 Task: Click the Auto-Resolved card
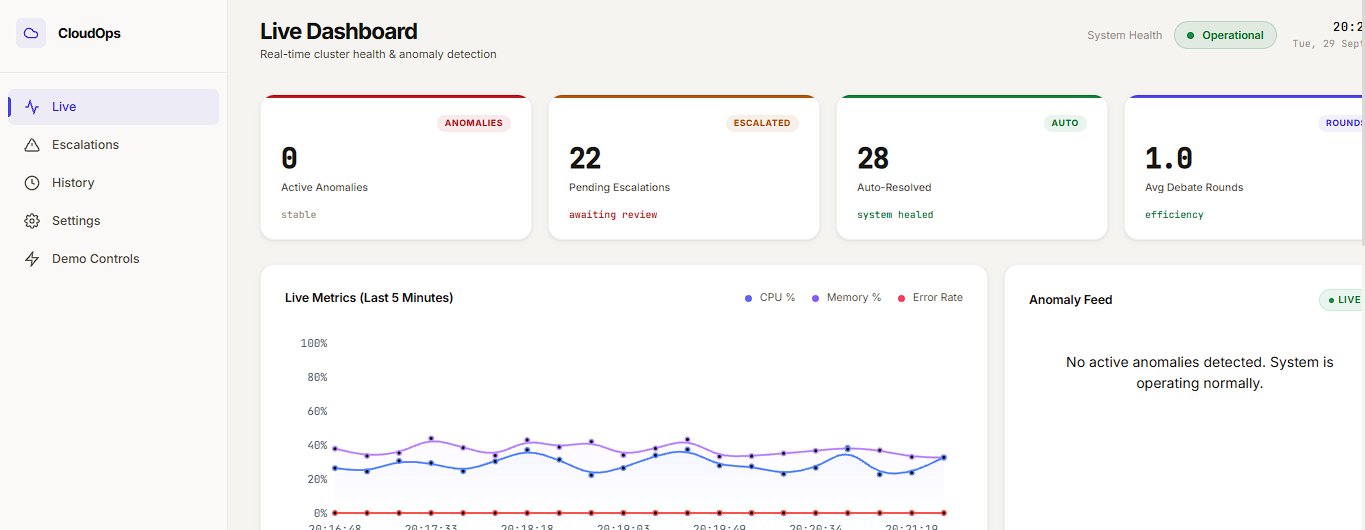tap(972, 167)
